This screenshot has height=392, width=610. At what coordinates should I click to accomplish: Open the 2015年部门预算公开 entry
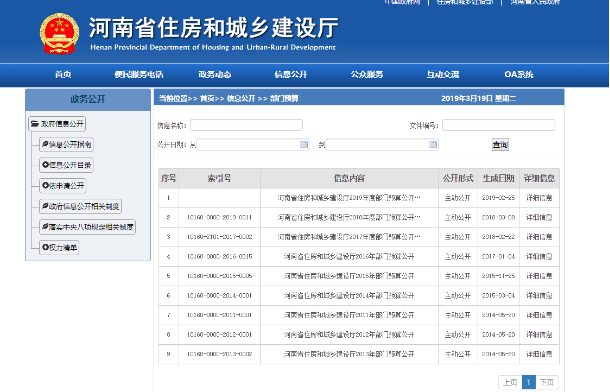[349, 276]
